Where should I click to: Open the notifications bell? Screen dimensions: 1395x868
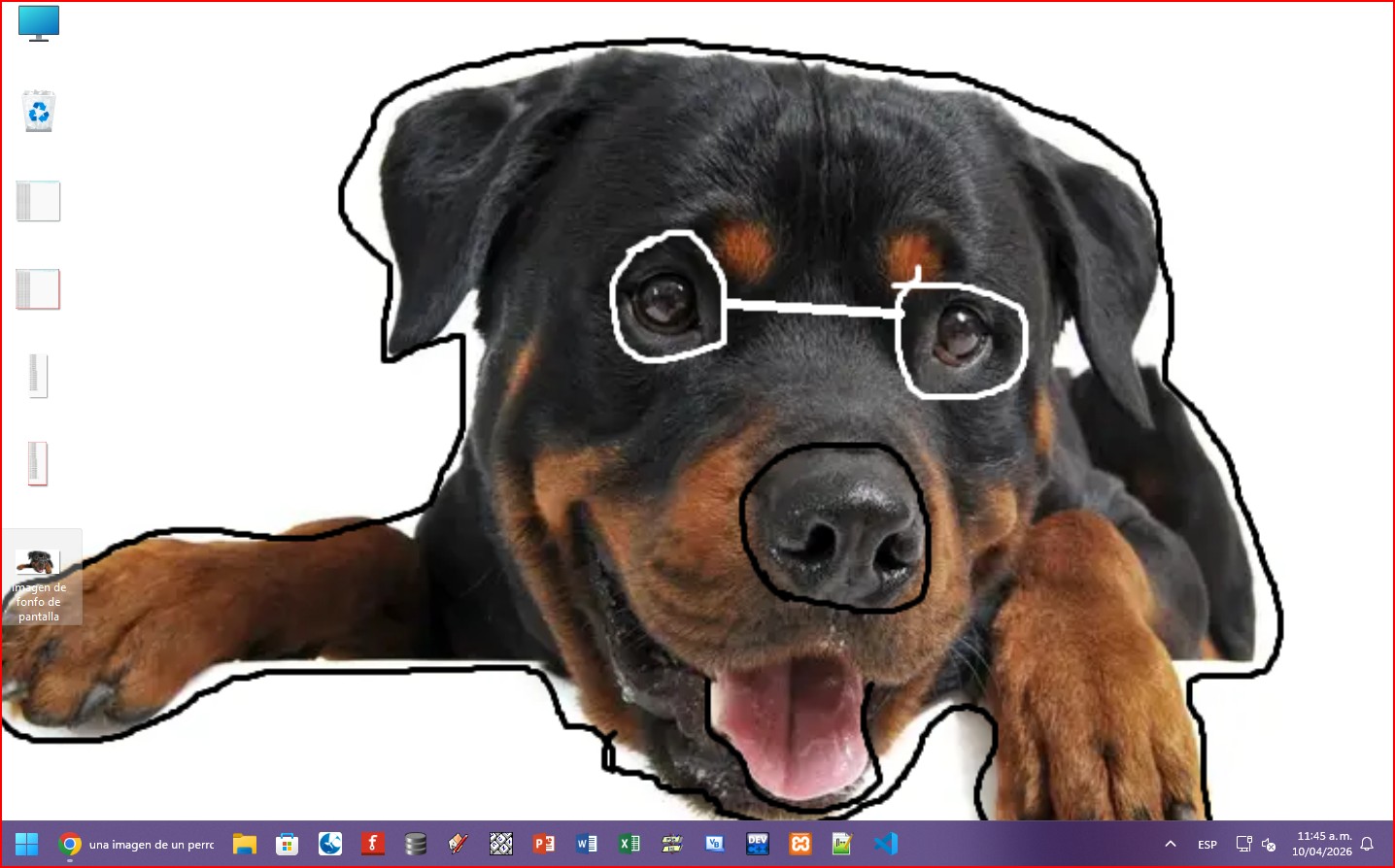tap(1367, 844)
